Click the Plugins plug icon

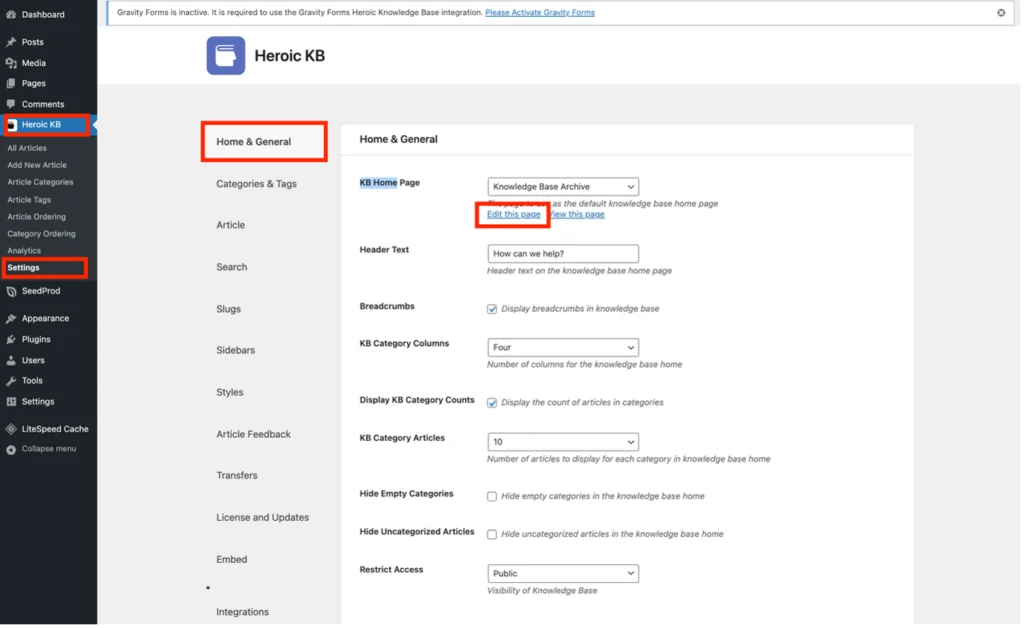click(x=11, y=340)
